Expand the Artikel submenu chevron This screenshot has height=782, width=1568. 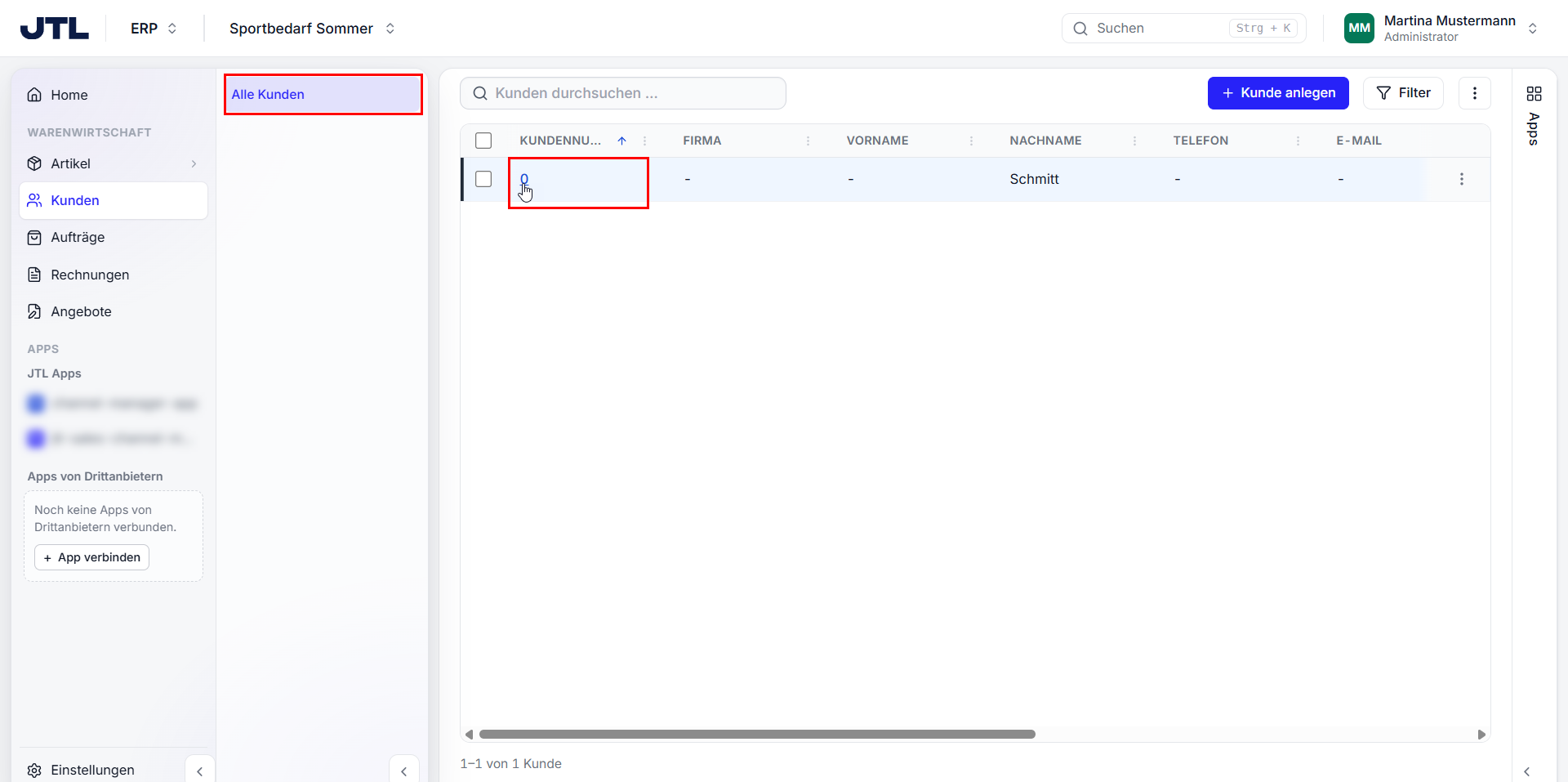click(x=194, y=163)
